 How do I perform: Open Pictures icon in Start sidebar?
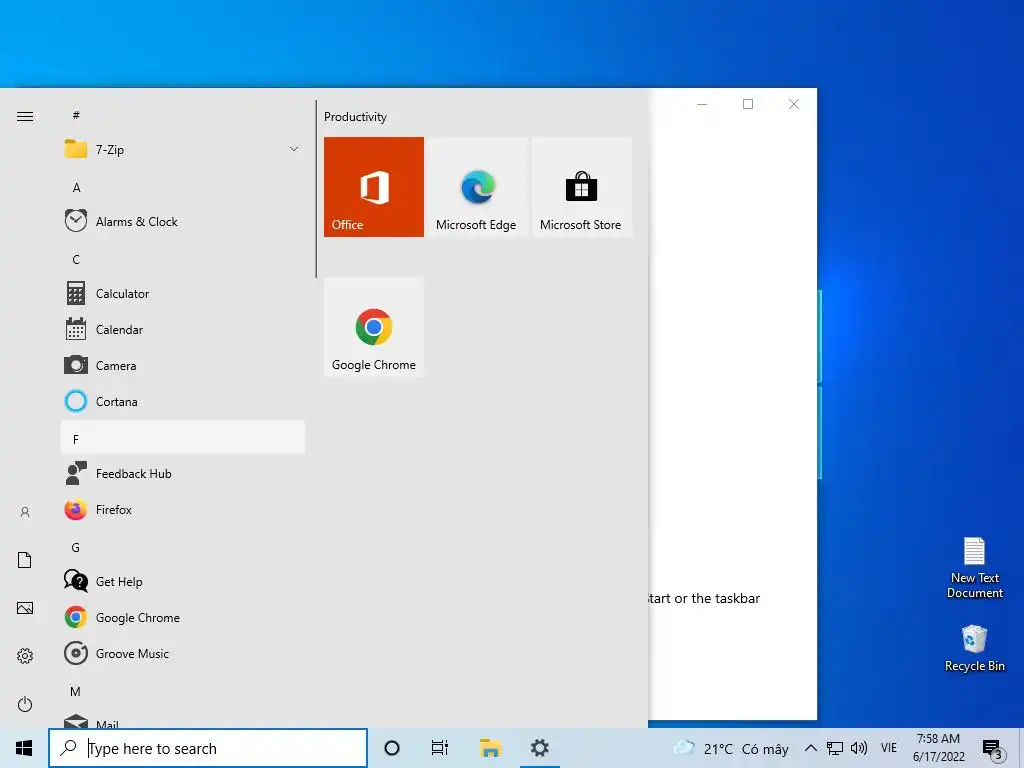pyautogui.click(x=25, y=608)
